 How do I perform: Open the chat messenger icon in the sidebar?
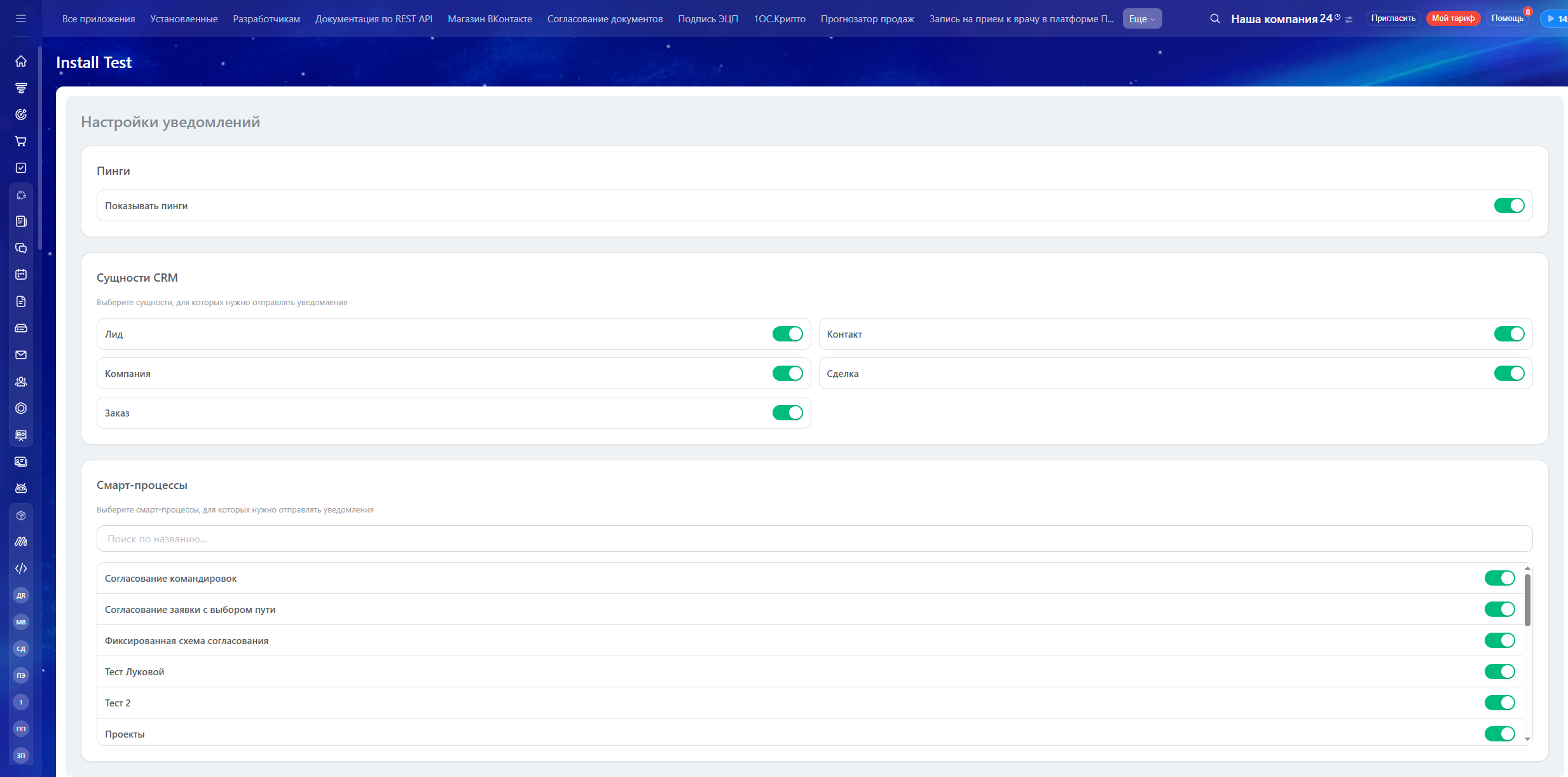21,248
